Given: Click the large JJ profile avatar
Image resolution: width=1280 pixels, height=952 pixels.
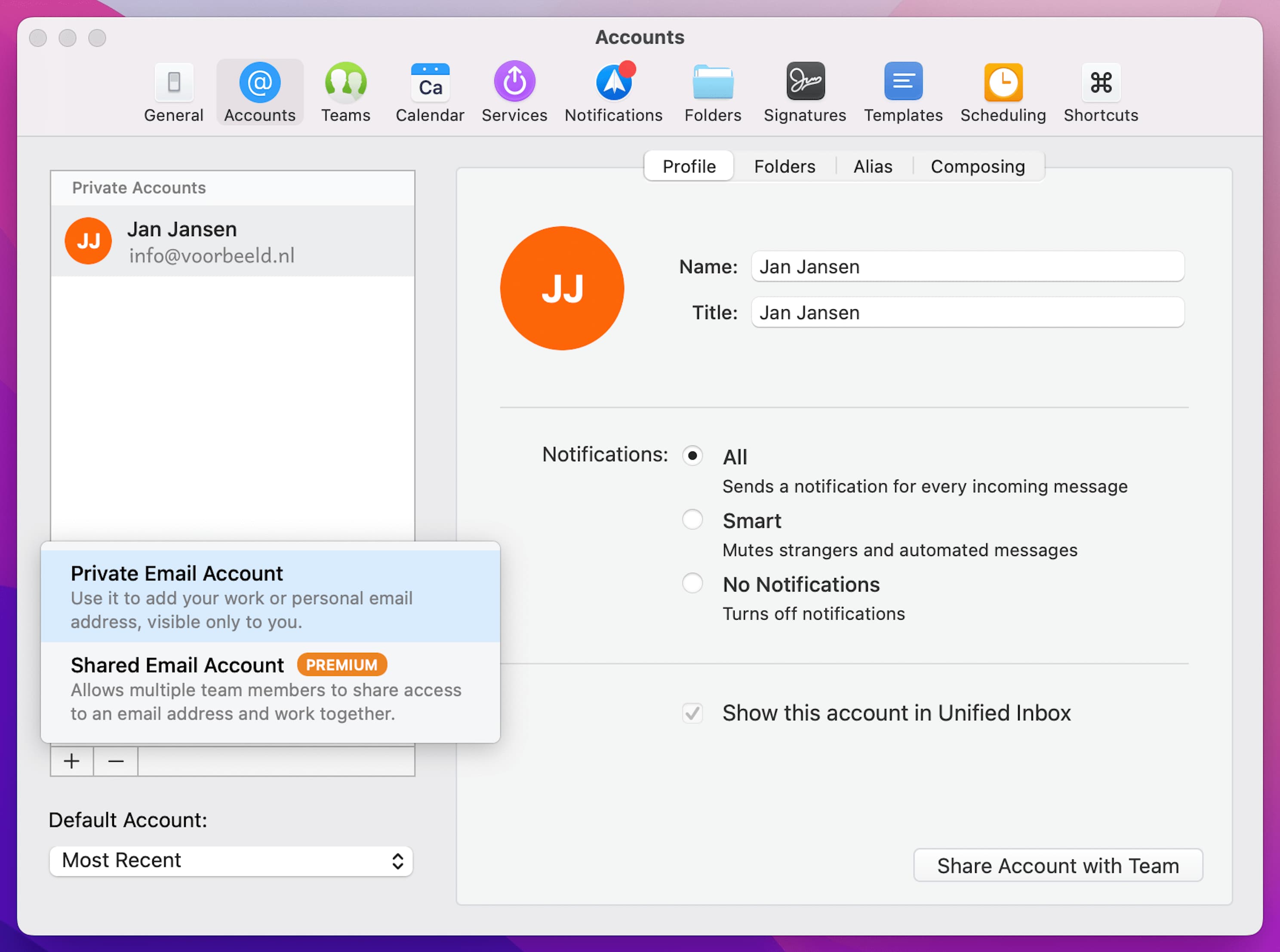Looking at the screenshot, I should pyautogui.click(x=562, y=288).
